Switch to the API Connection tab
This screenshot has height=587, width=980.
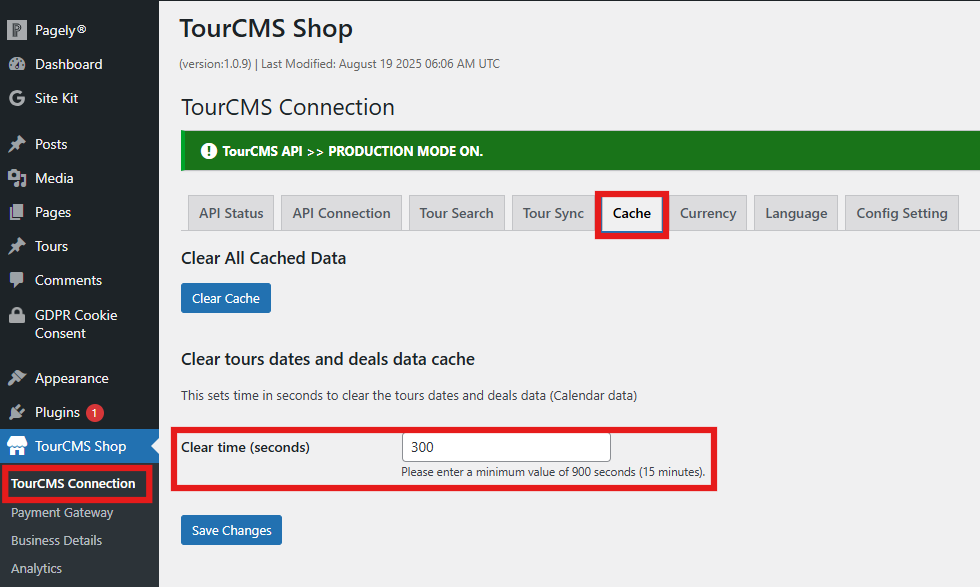341,213
